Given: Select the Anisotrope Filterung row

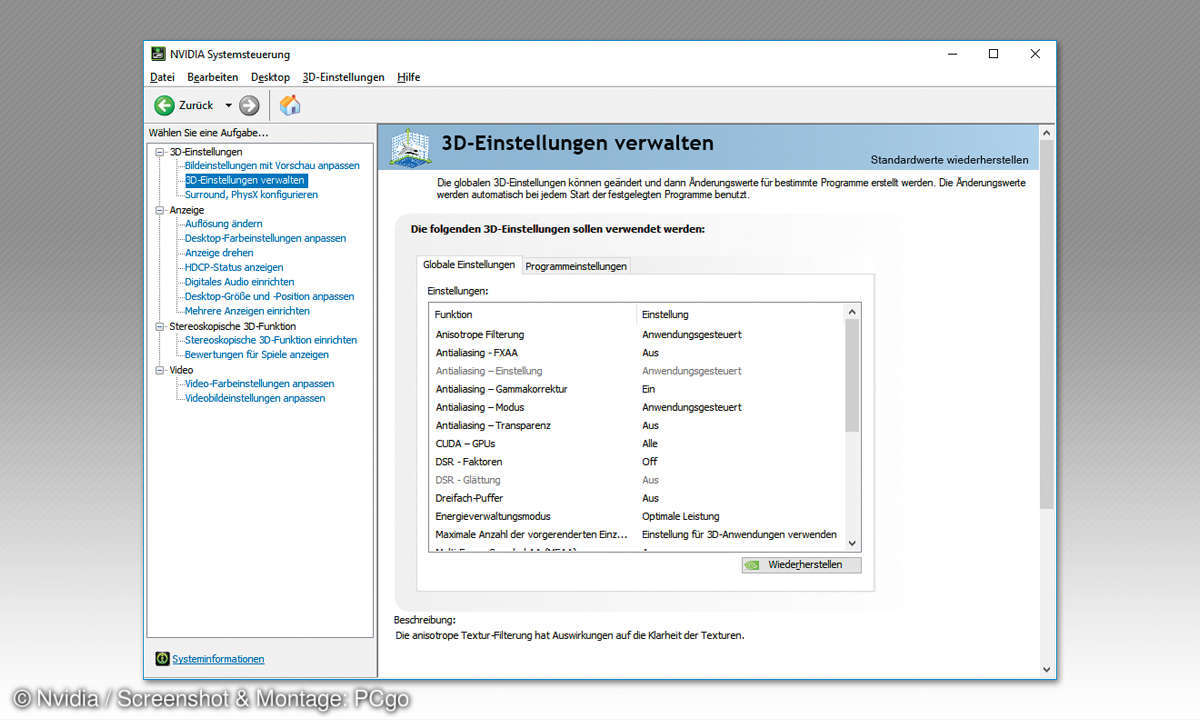Looking at the screenshot, I should pos(637,334).
